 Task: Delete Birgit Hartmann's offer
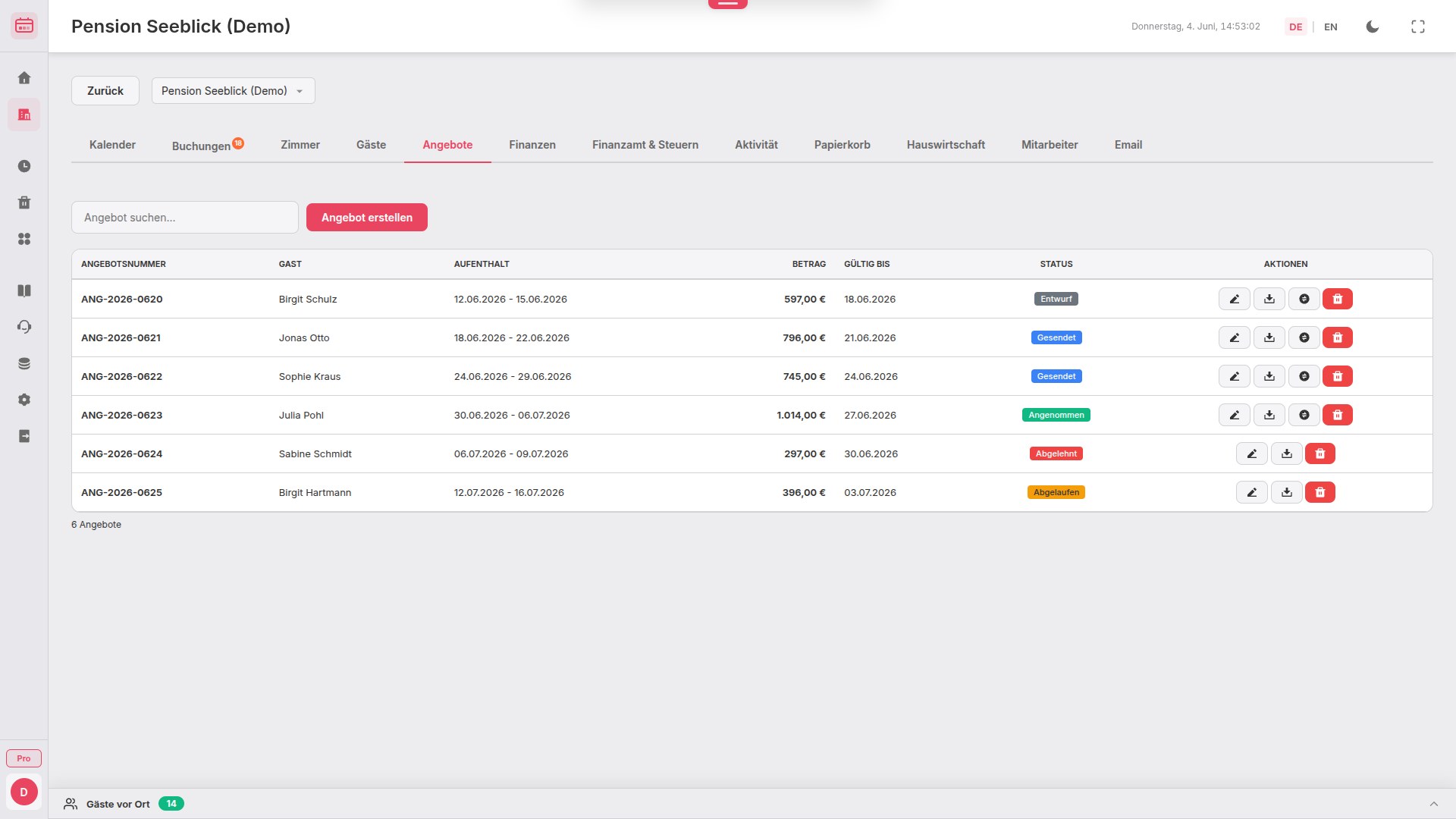click(1320, 492)
